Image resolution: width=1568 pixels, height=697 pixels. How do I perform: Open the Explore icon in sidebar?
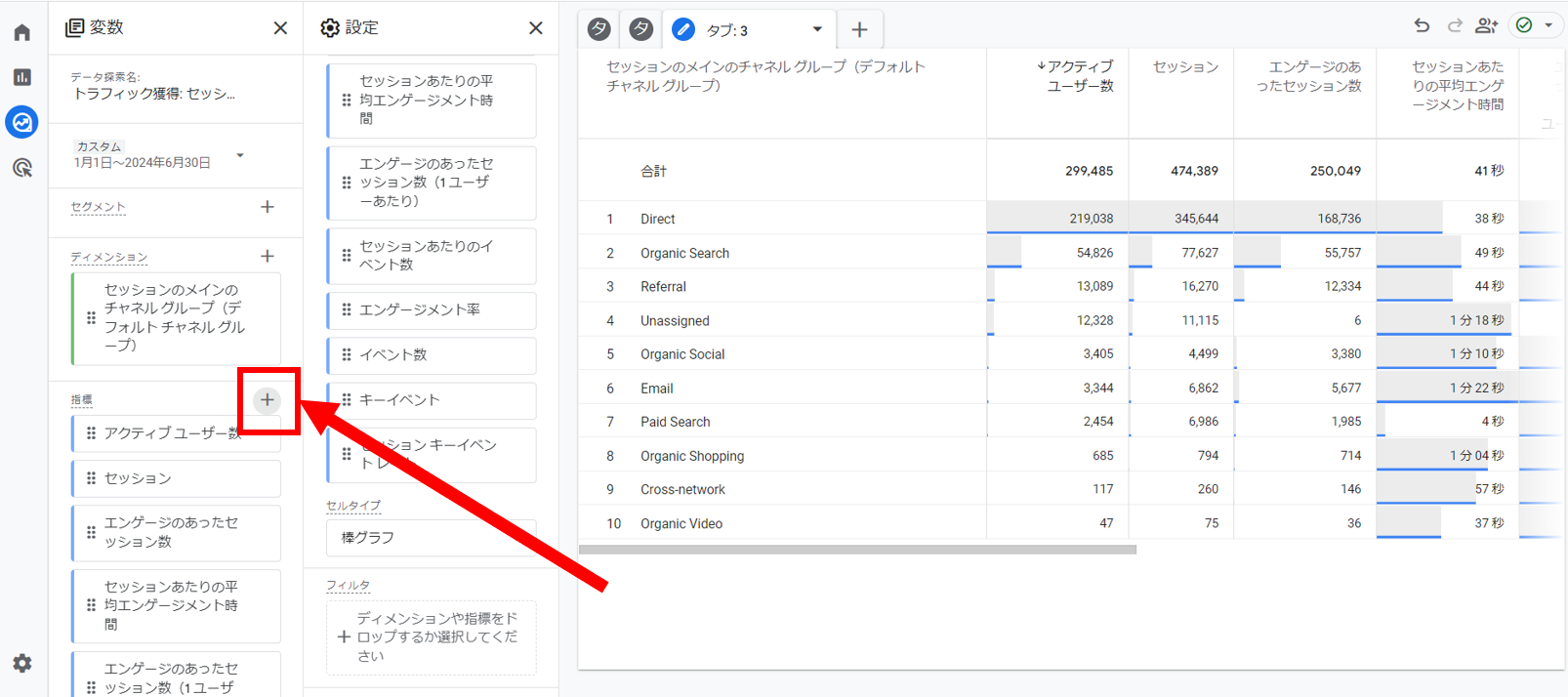pyautogui.click(x=22, y=122)
